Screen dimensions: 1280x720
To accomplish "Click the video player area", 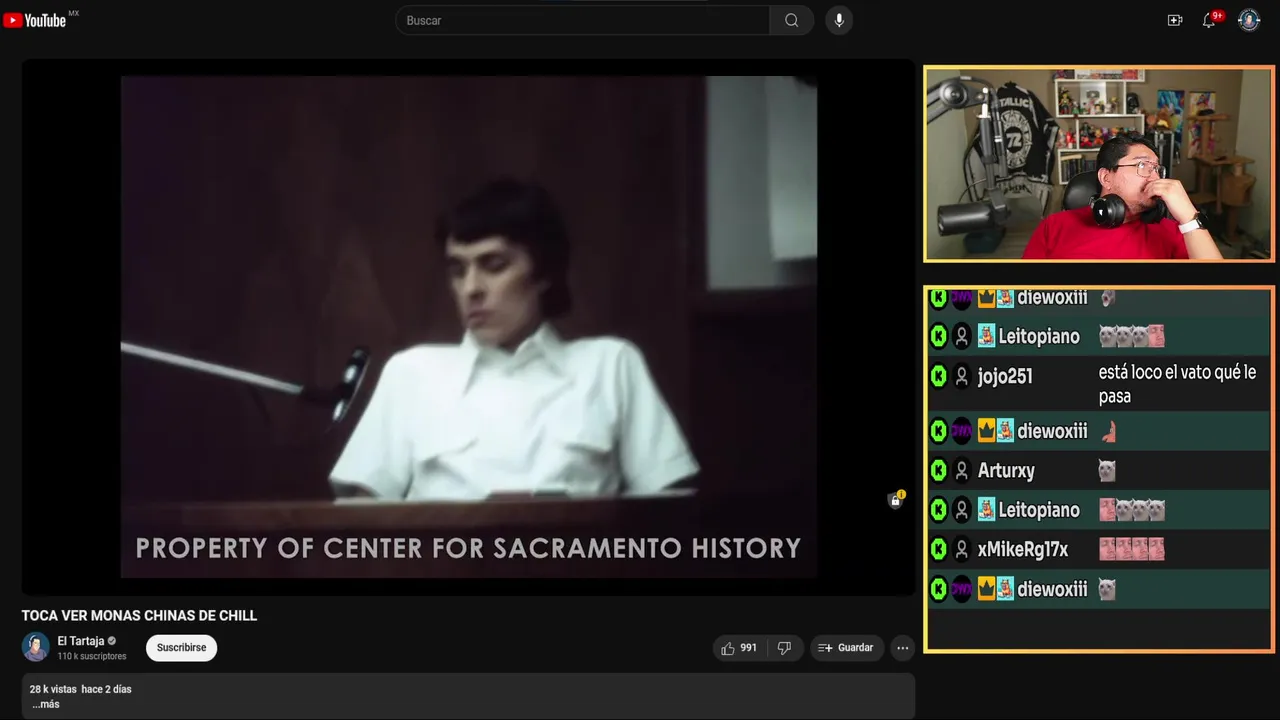I will pyautogui.click(x=468, y=327).
